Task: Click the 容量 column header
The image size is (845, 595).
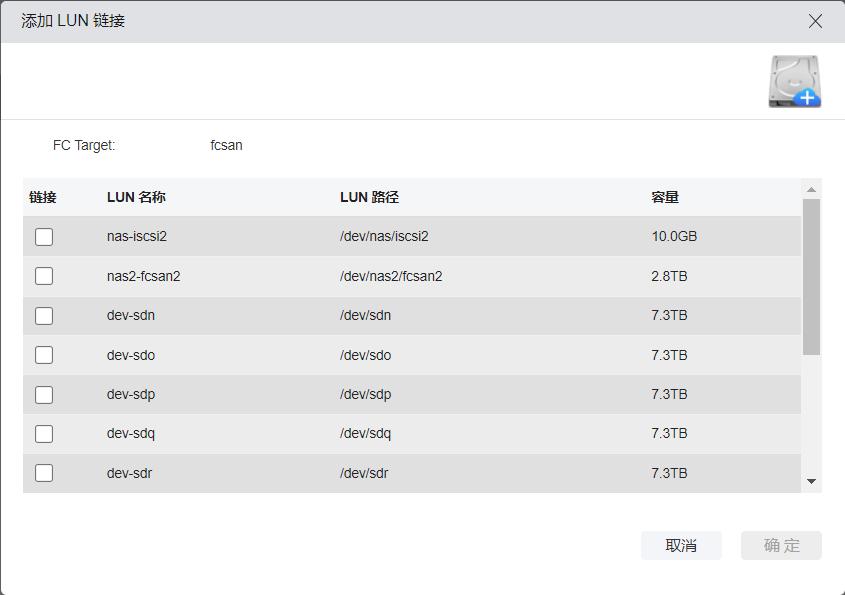Action: click(x=665, y=197)
